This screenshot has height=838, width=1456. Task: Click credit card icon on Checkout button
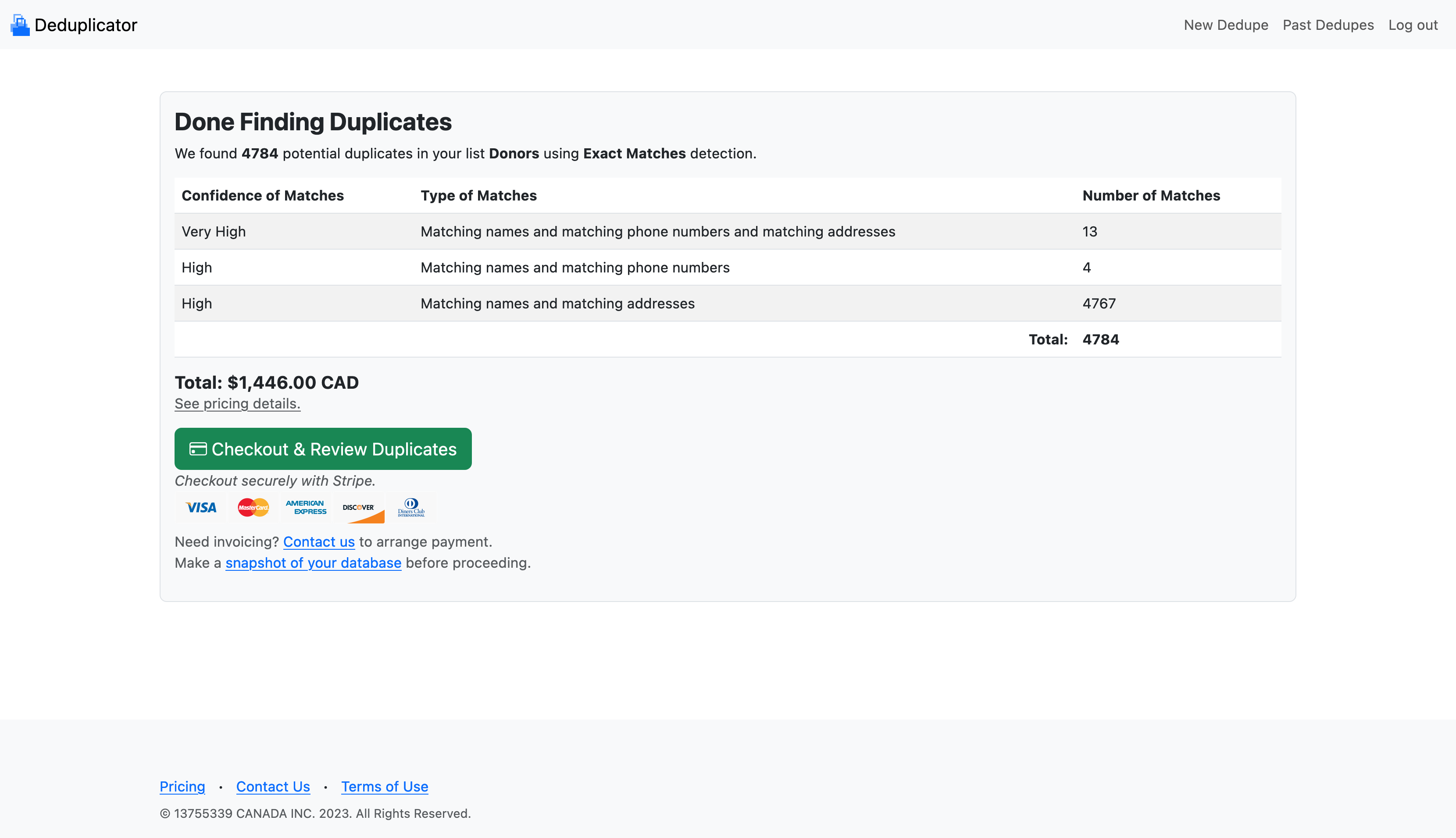(198, 449)
